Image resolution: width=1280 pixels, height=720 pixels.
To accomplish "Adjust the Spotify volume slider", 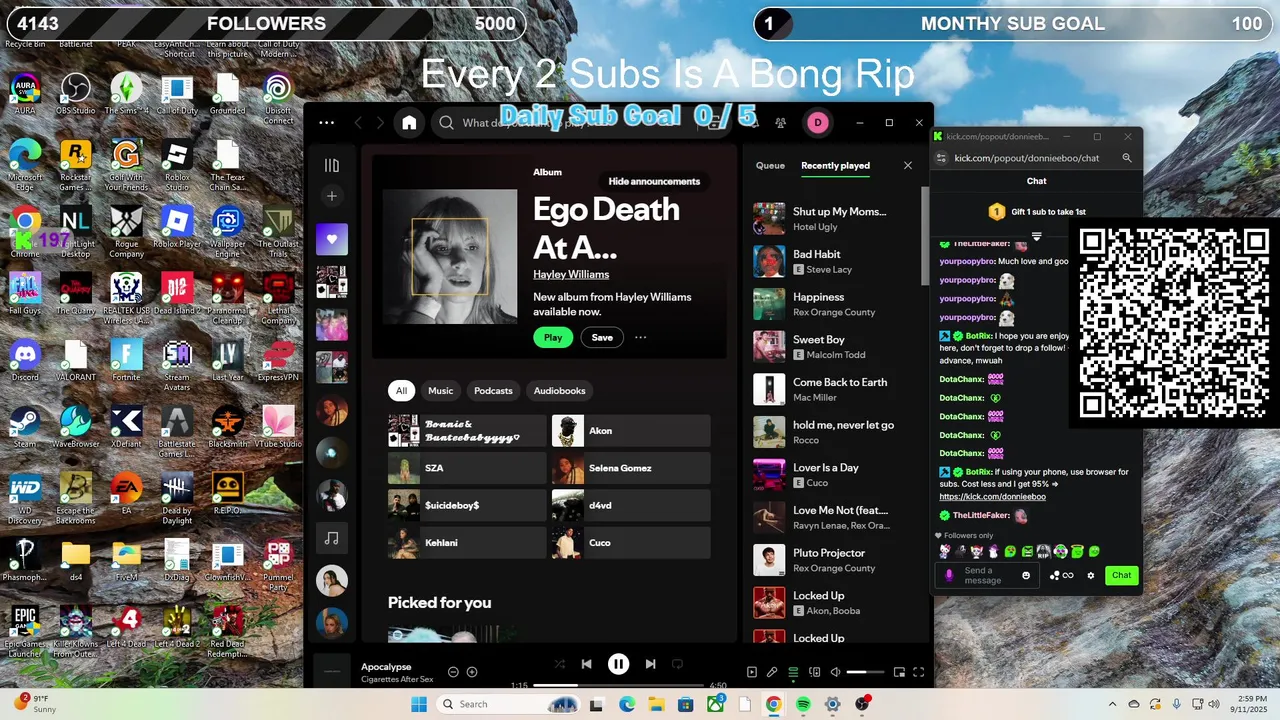I will [866, 672].
